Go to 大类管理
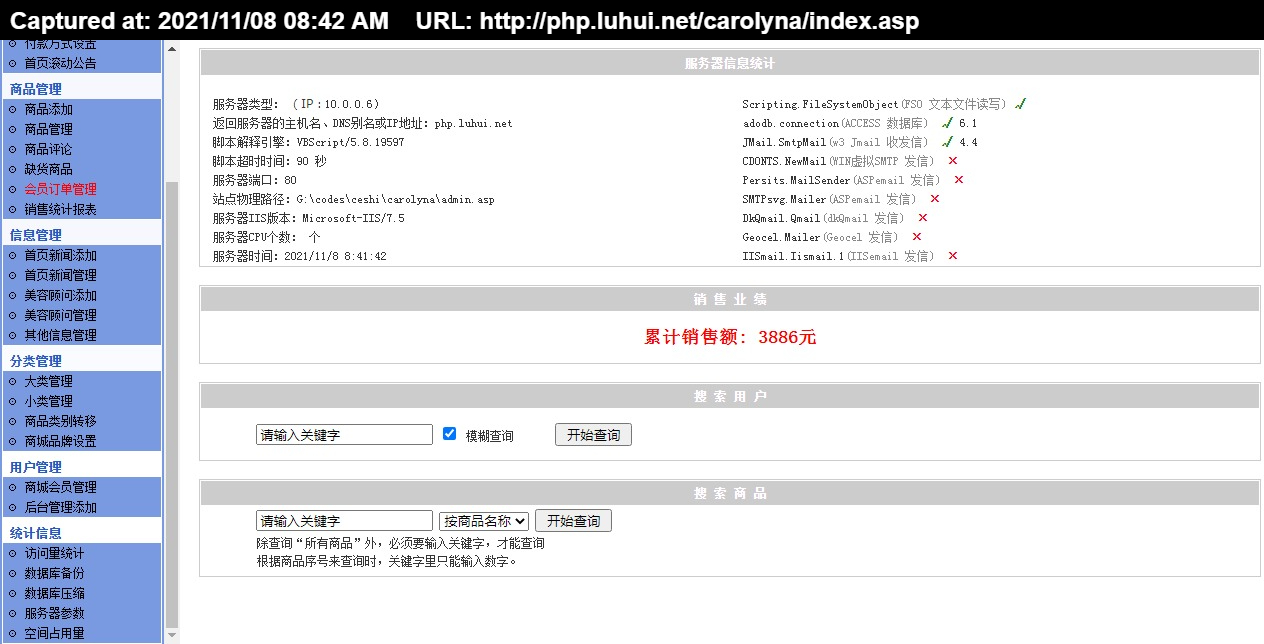 pyautogui.click(x=48, y=381)
